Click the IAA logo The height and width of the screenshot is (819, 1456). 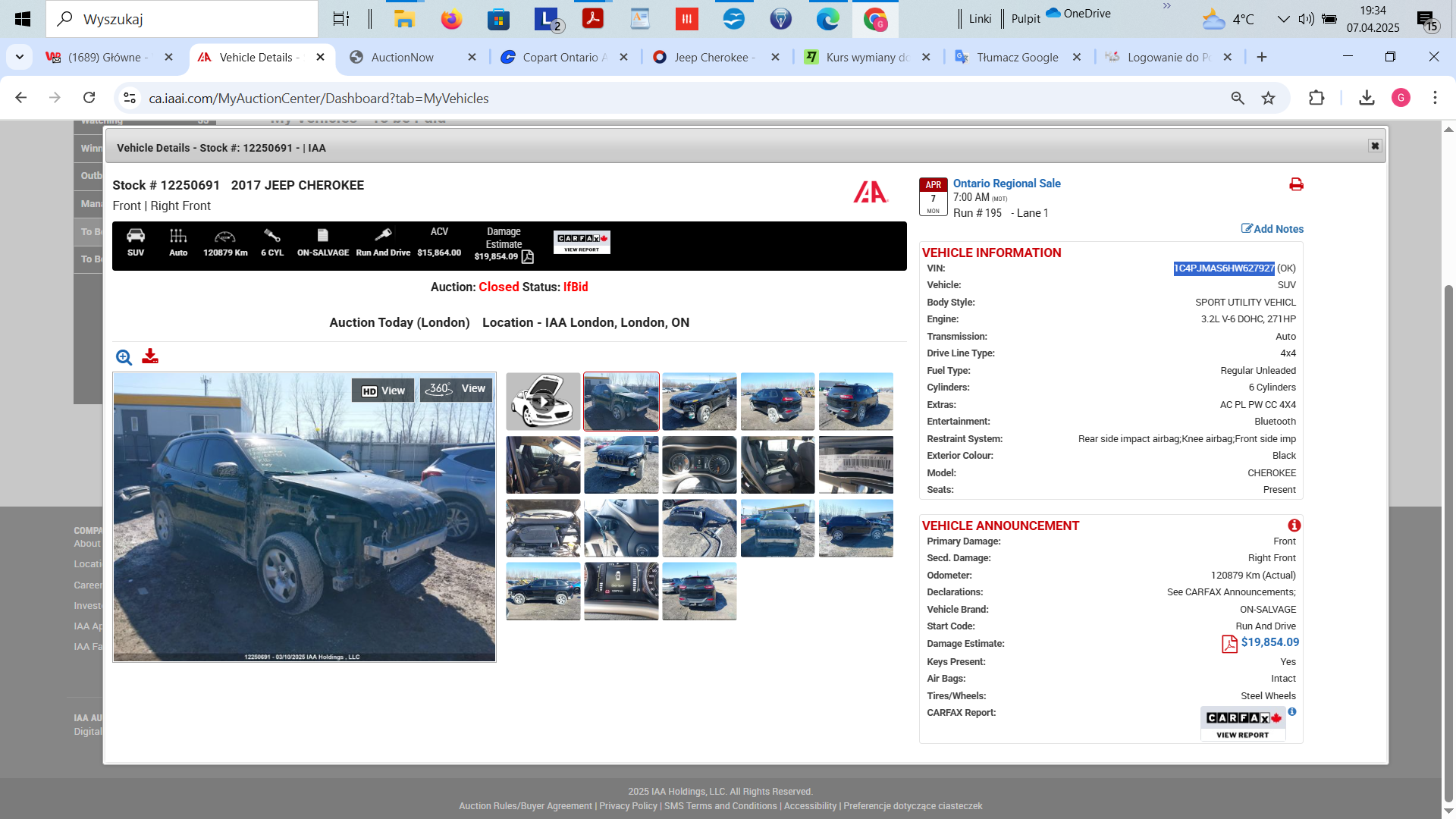(x=871, y=192)
